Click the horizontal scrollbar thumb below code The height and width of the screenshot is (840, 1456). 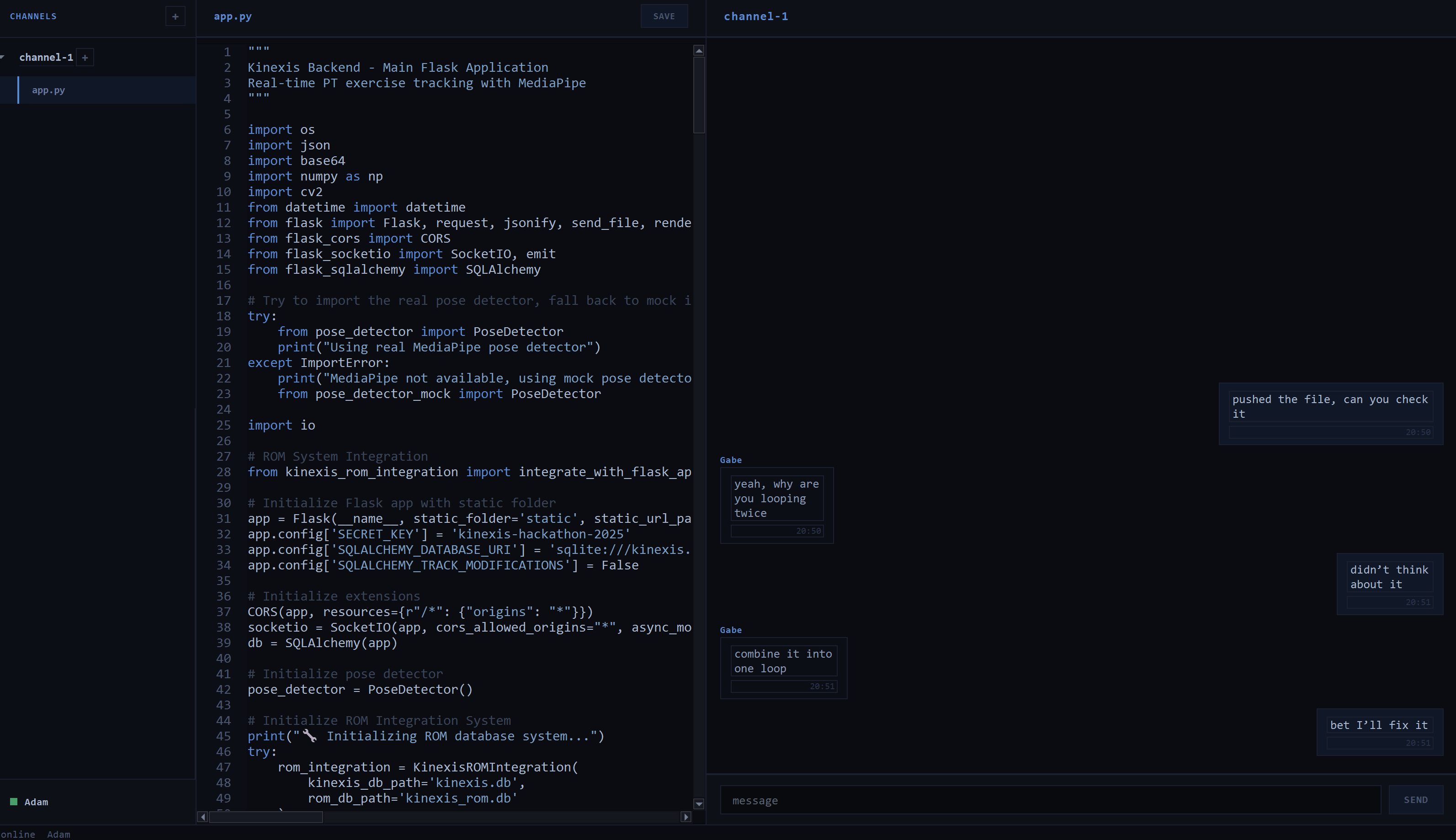pos(266,816)
